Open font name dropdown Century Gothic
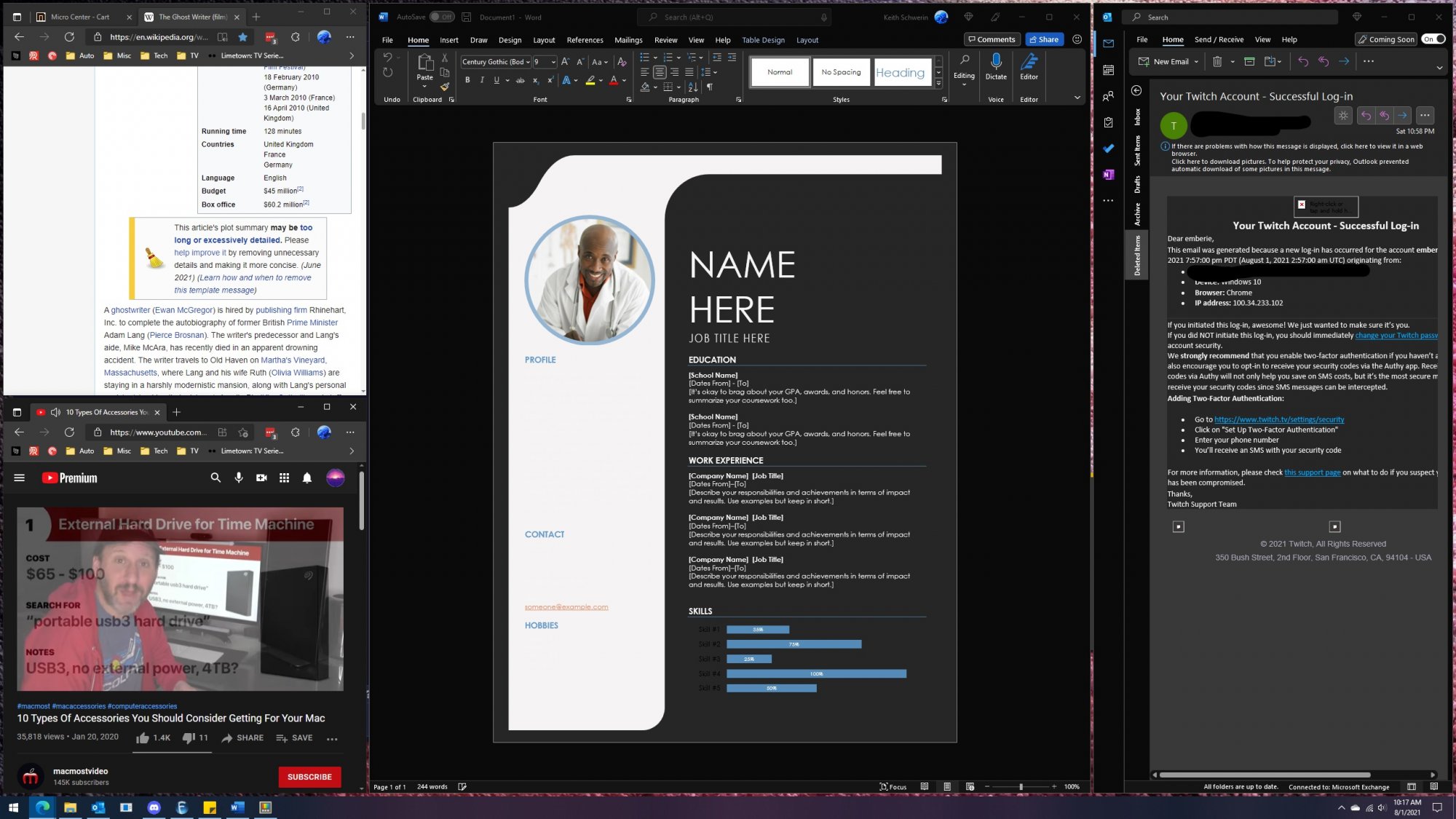The image size is (1456, 819). pyautogui.click(x=528, y=62)
